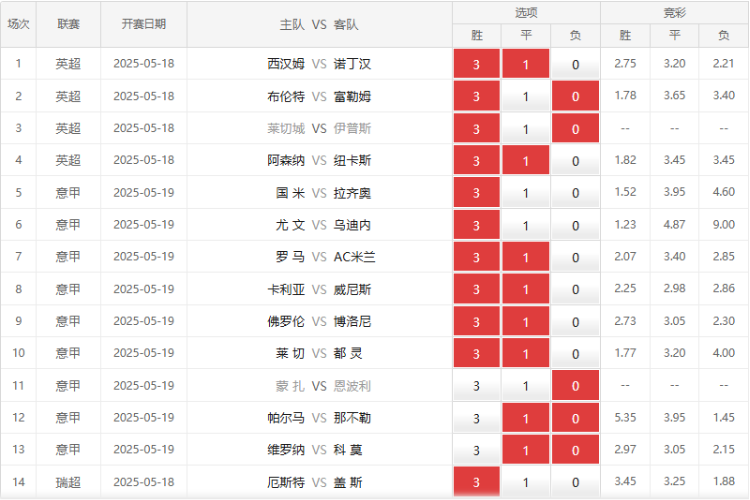The image size is (750, 500).
Task: Toggle win option 3 for 卡利亚 VS 威尼斯
Action: 476,289
